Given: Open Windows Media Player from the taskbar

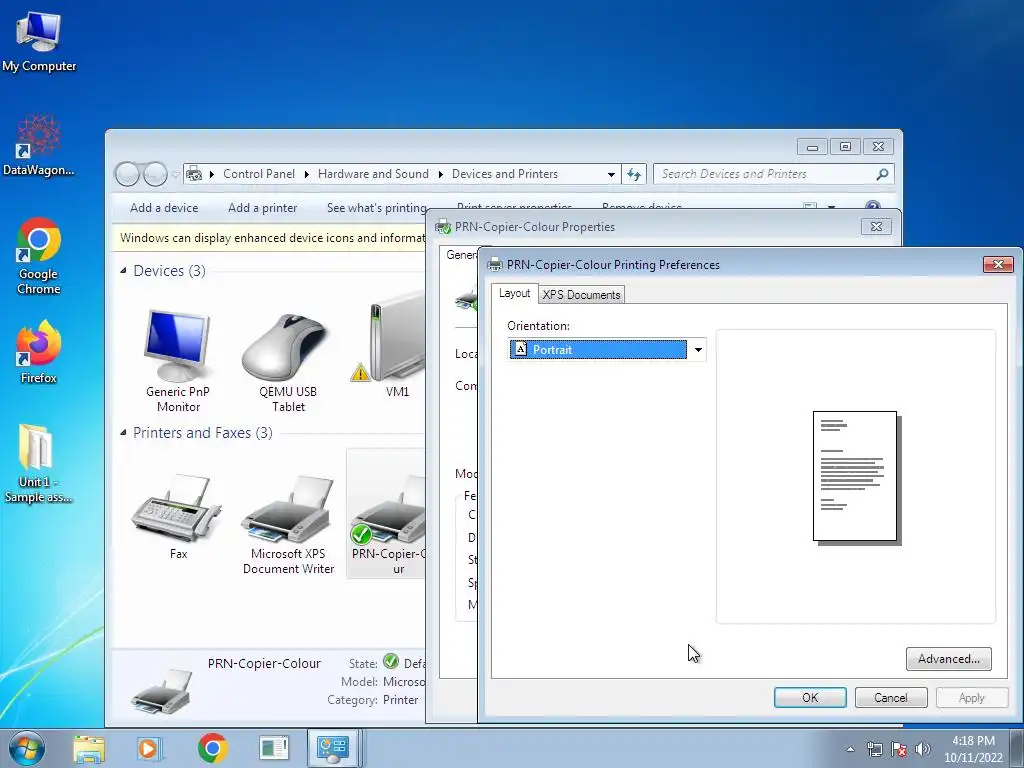Looking at the screenshot, I should 150,748.
